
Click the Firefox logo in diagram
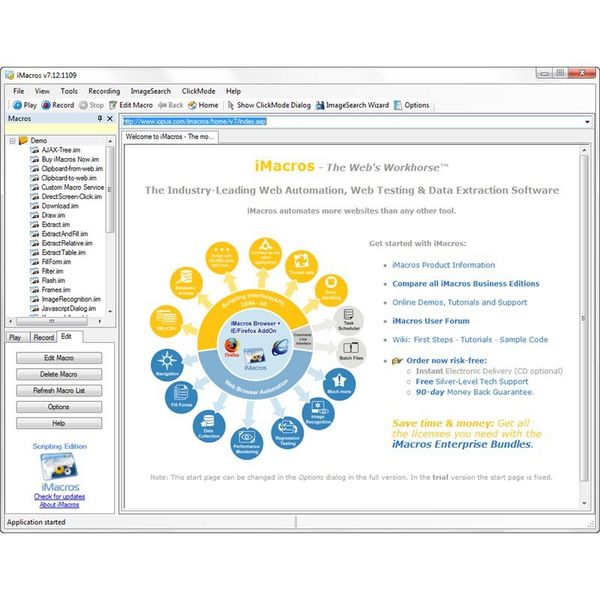232,347
